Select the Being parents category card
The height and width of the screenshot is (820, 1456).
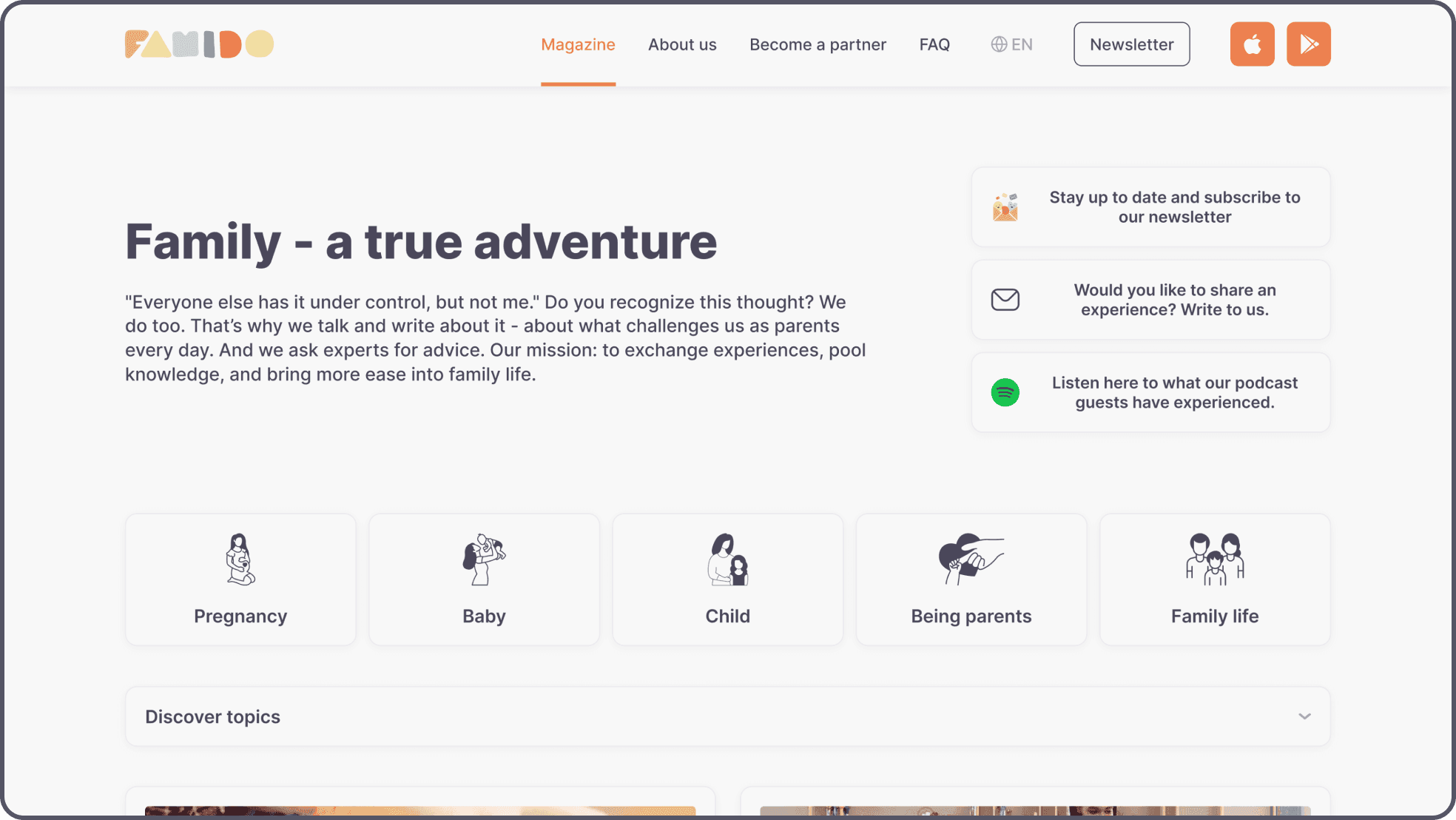pyautogui.click(x=971, y=579)
